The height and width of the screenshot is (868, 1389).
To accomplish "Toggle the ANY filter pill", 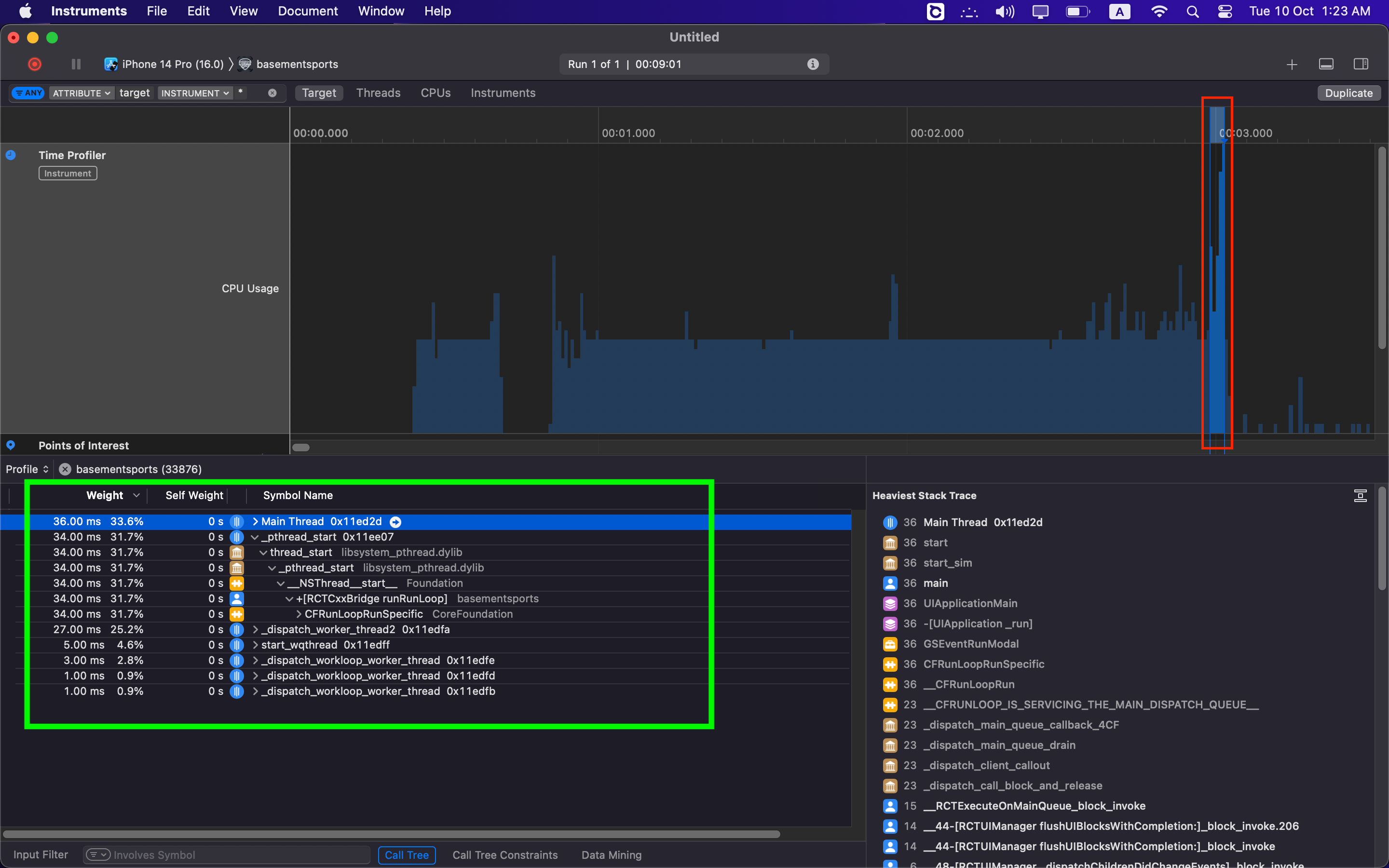I will [x=28, y=93].
